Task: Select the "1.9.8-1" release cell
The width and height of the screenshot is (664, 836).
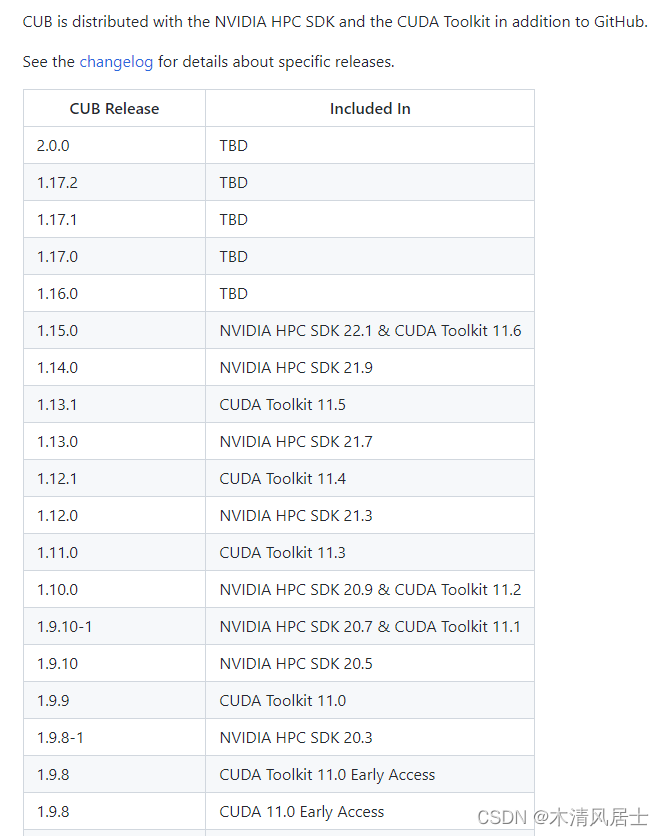Action: coord(114,737)
